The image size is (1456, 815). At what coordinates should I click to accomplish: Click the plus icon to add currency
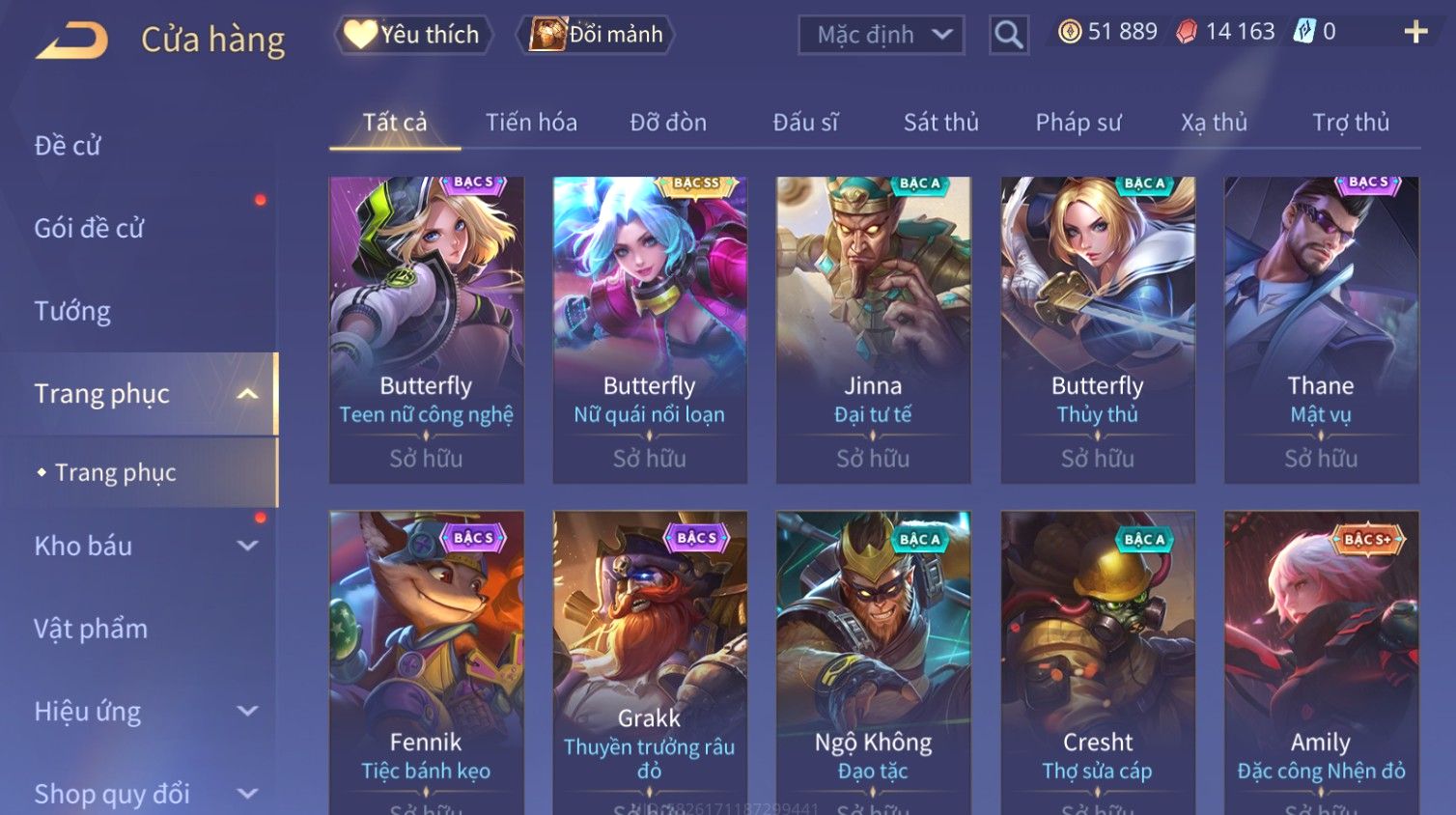[1415, 32]
